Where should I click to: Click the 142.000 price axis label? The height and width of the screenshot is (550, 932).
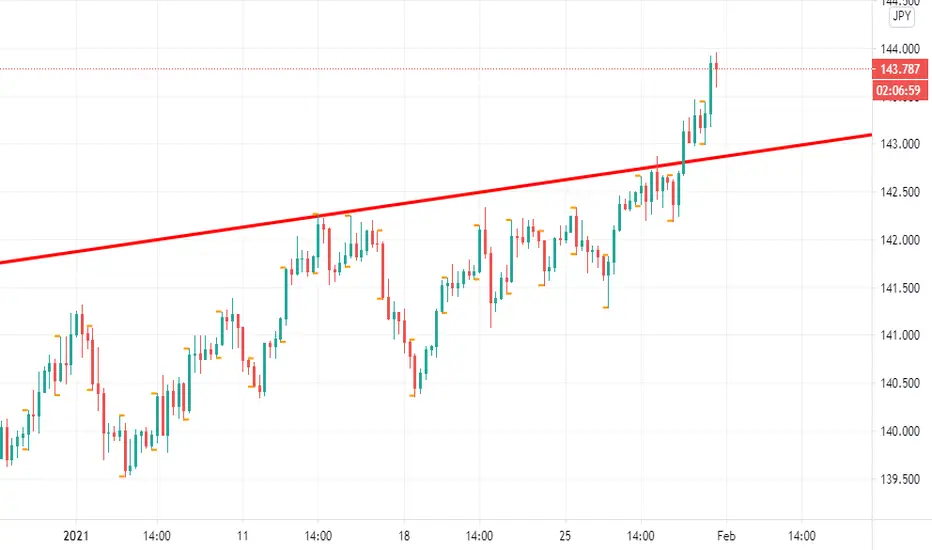coord(900,240)
